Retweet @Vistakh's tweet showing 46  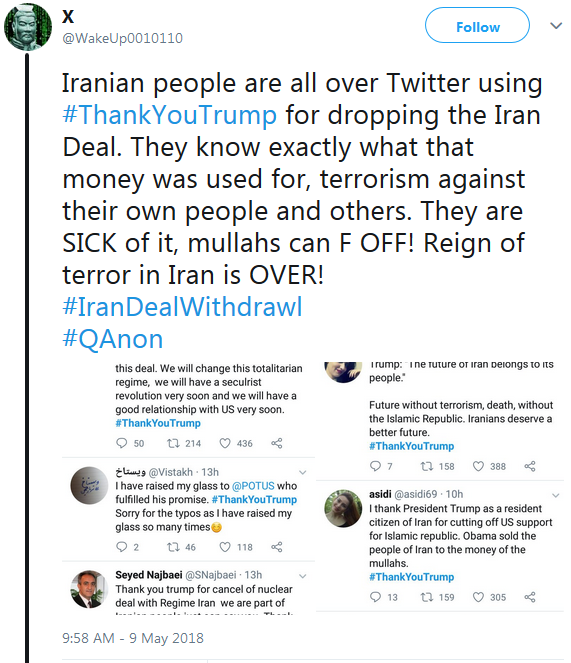(173, 547)
